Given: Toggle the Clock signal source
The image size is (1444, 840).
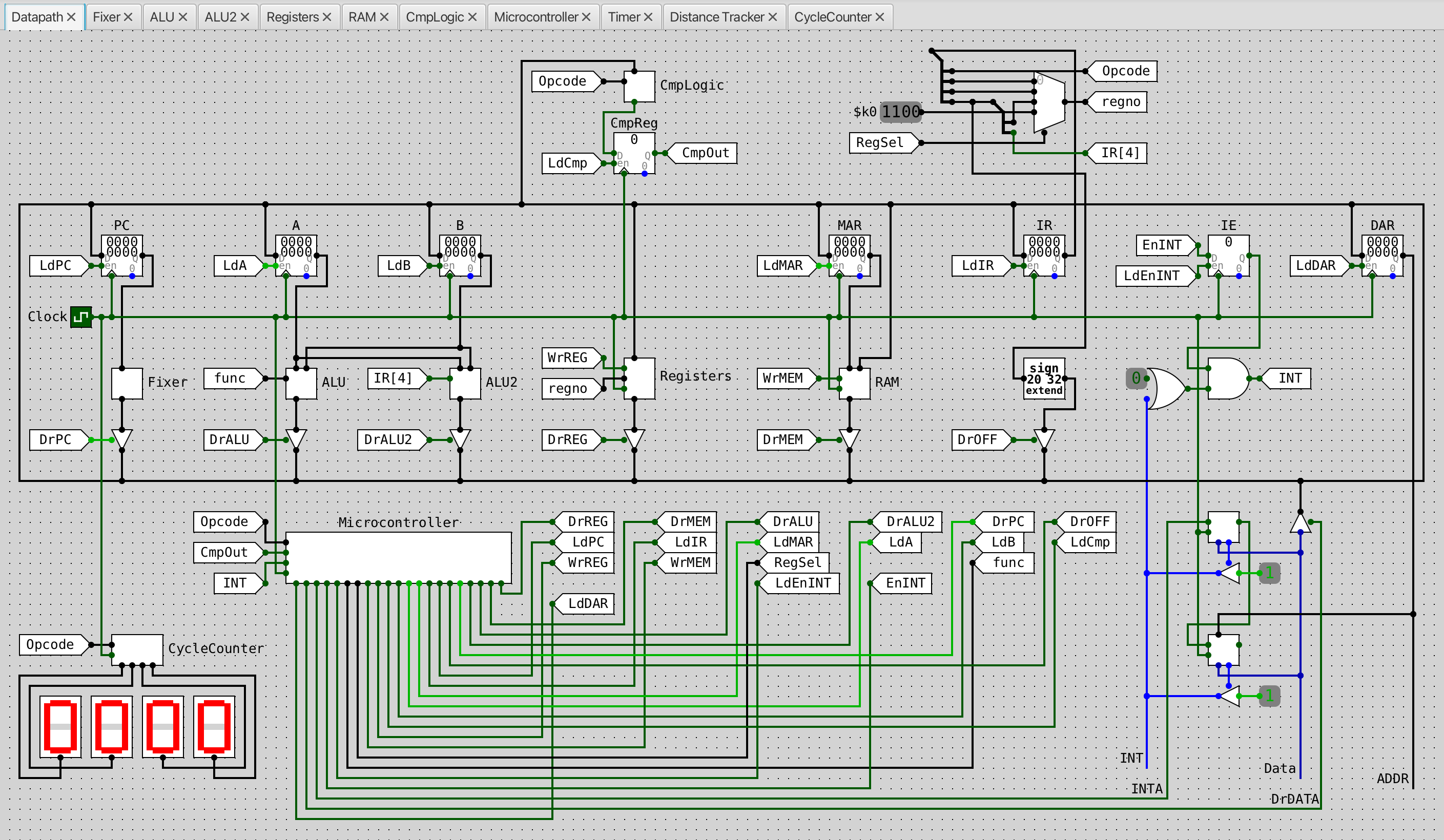Looking at the screenshot, I should 81,317.
